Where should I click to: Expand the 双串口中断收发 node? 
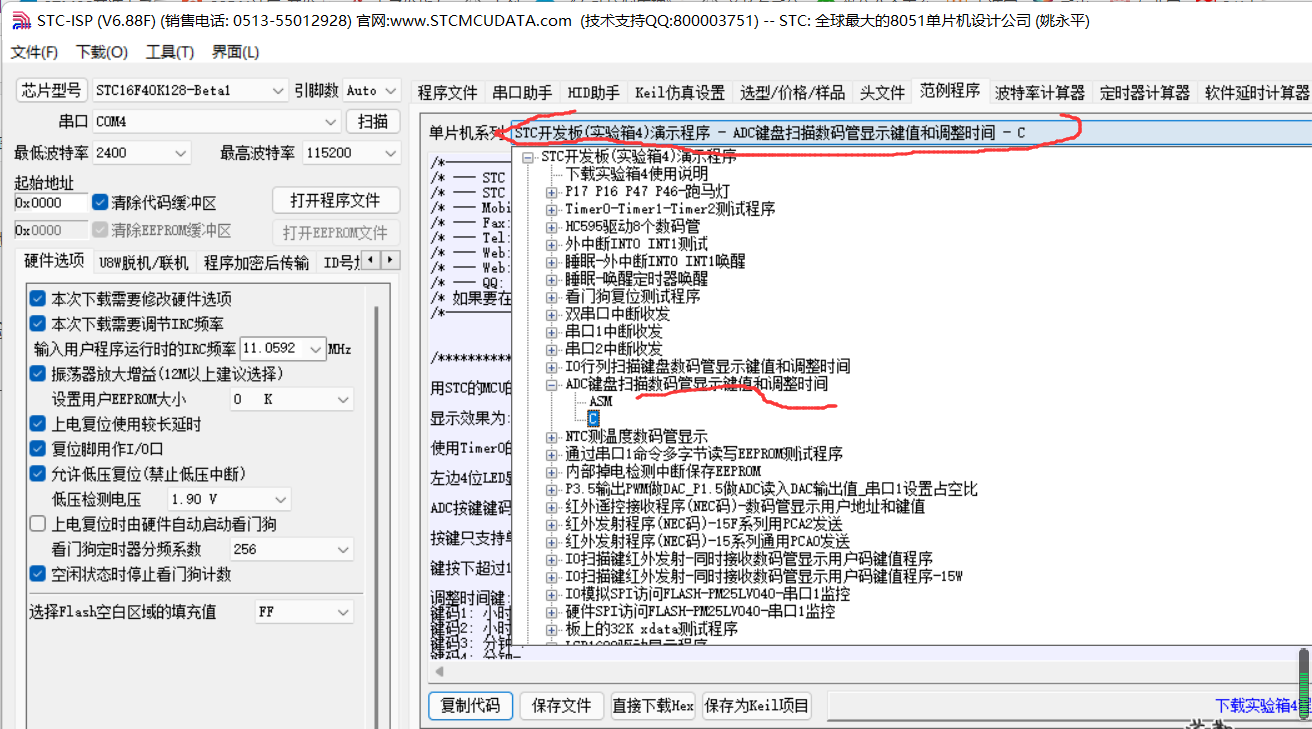tap(551, 314)
